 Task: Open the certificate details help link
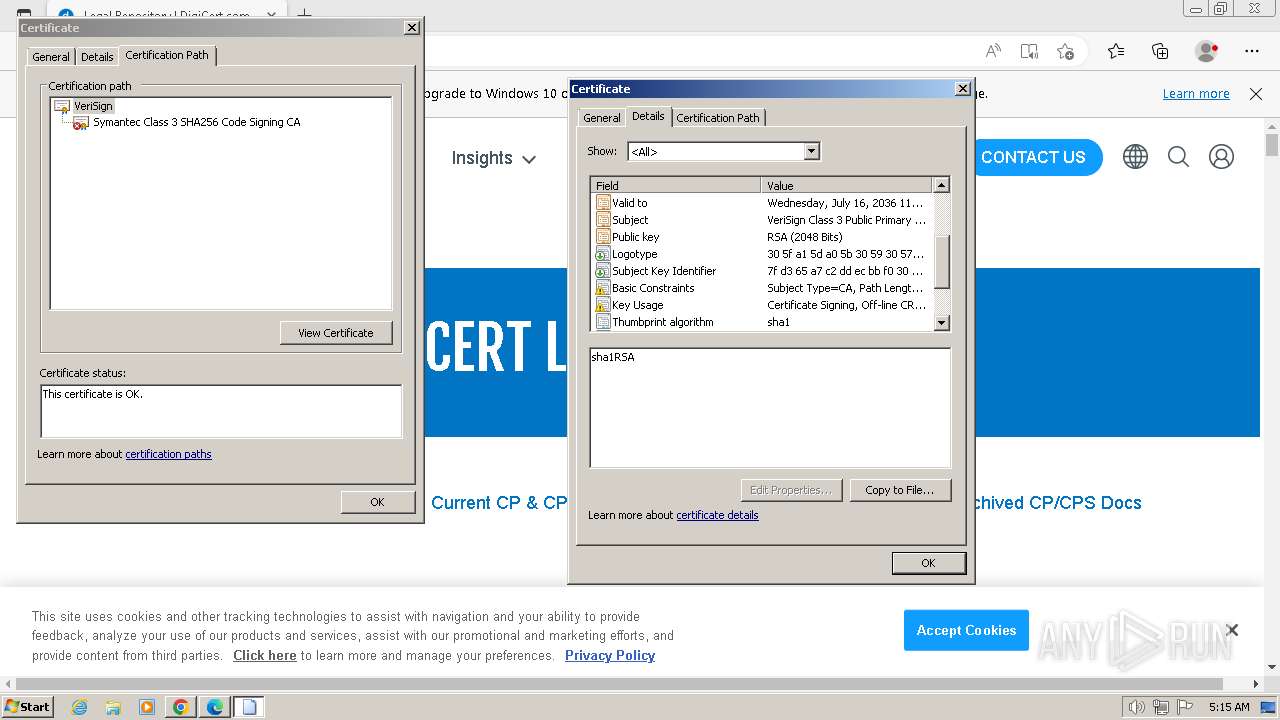click(x=717, y=515)
